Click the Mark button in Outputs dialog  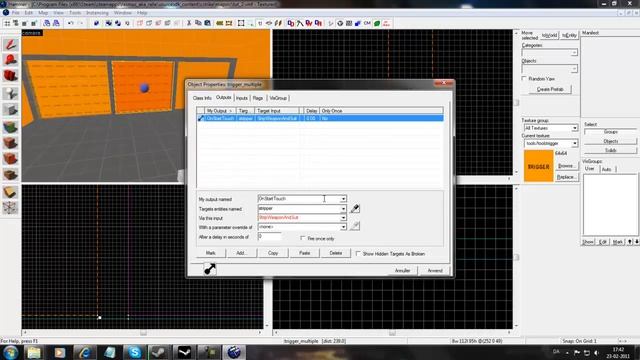(x=210, y=253)
